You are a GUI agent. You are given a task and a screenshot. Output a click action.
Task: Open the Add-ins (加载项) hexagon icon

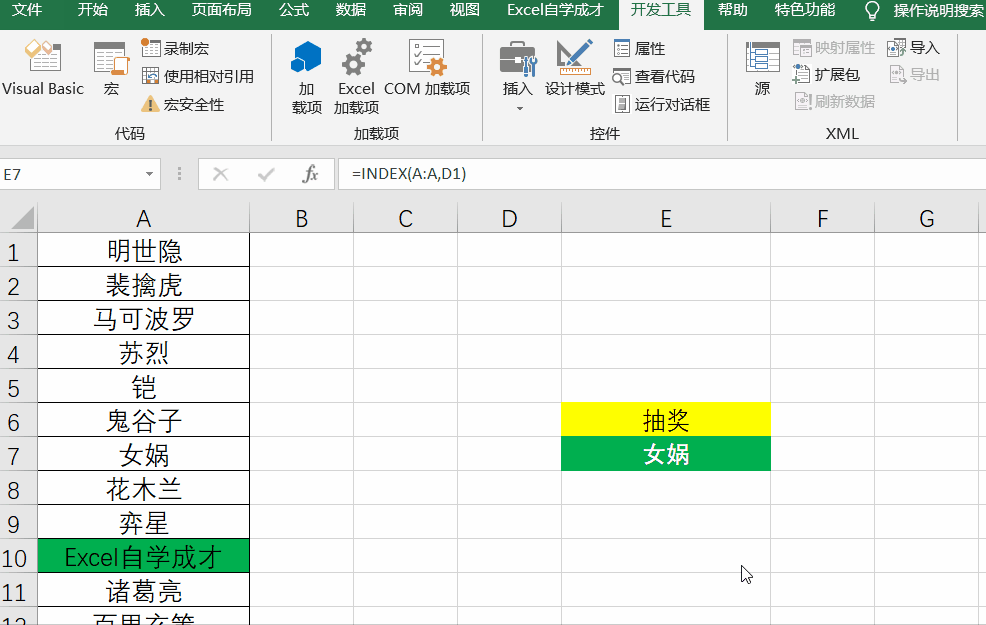[x=306, y=77]
